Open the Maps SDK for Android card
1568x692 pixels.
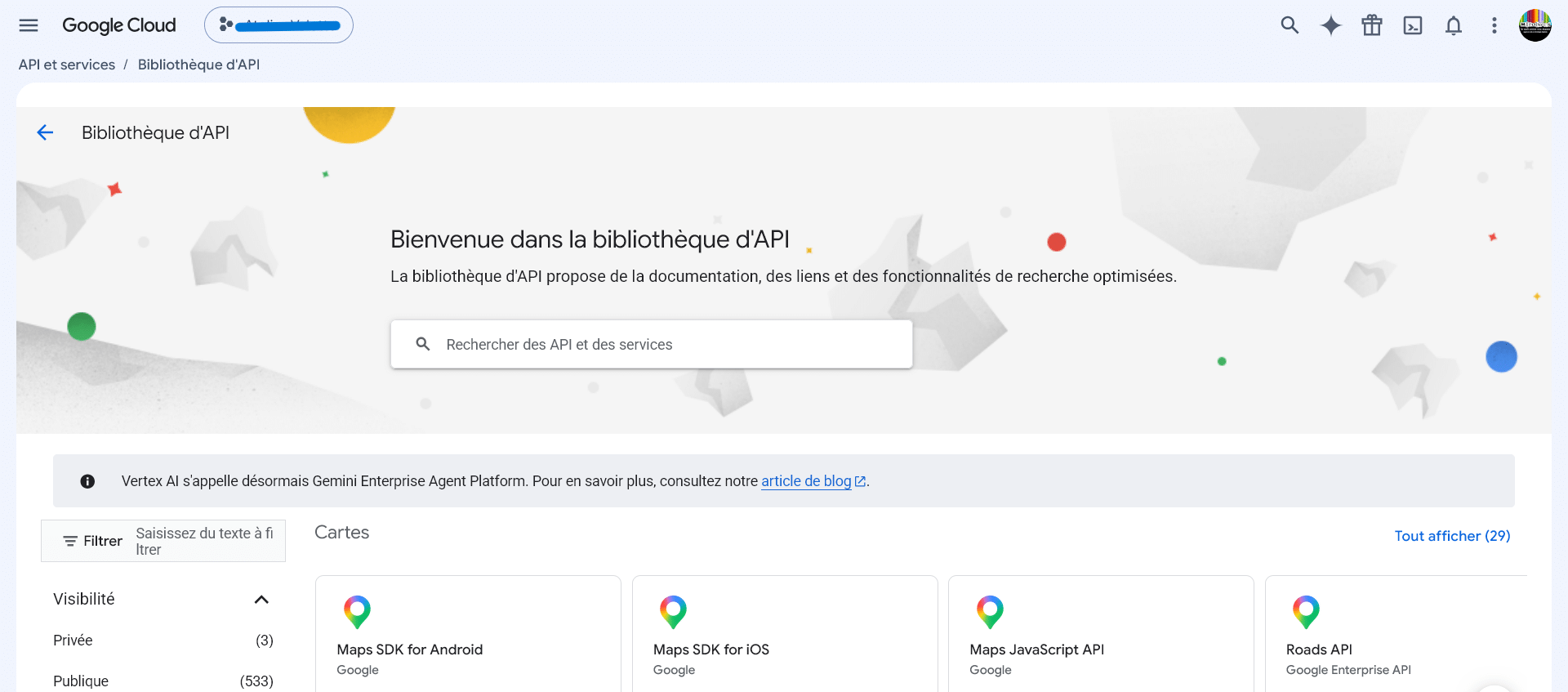(468, 634)
